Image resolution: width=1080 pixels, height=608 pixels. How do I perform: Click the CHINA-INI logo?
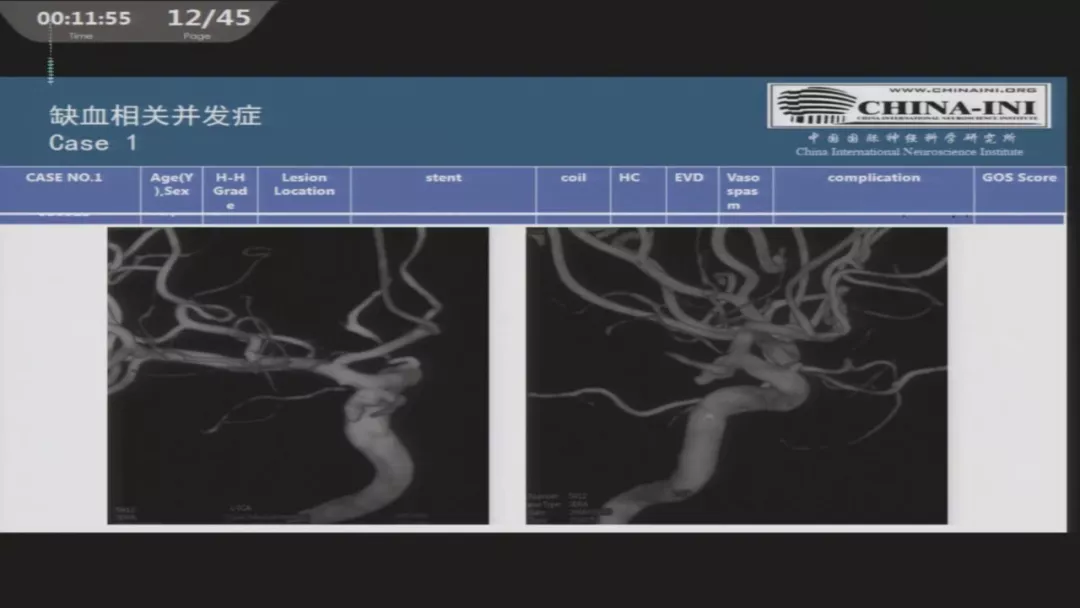pos(908,105)
